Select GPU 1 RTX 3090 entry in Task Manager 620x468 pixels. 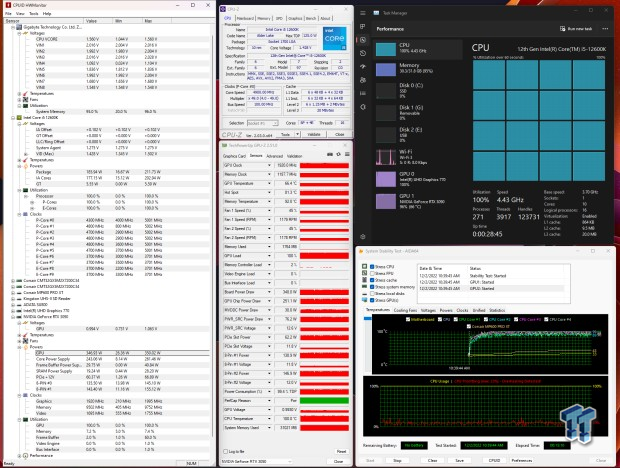419,201
